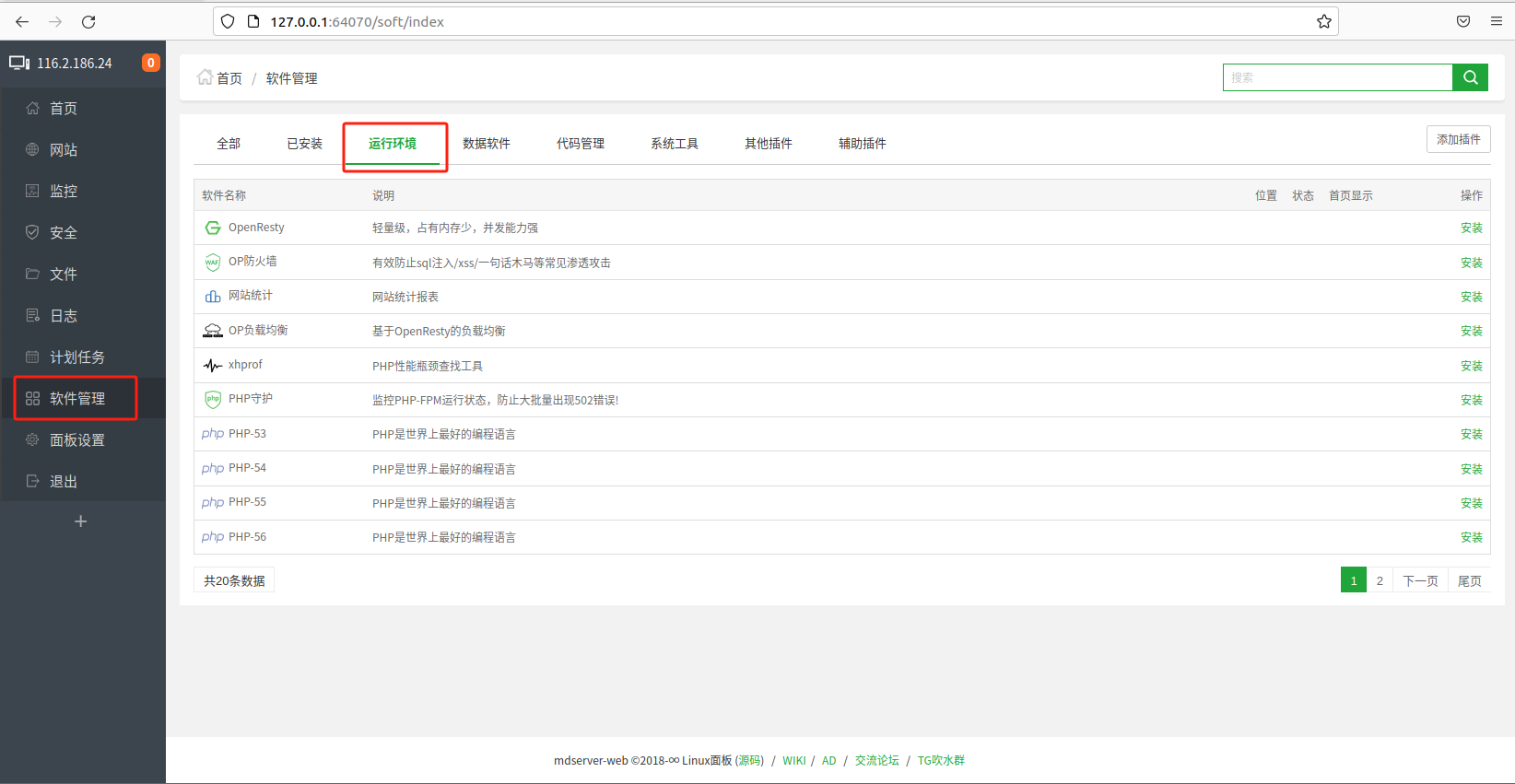Screen dimensions: 1515x784
Task: Click the php logo for PHP-56
Action: coord(213,537)
